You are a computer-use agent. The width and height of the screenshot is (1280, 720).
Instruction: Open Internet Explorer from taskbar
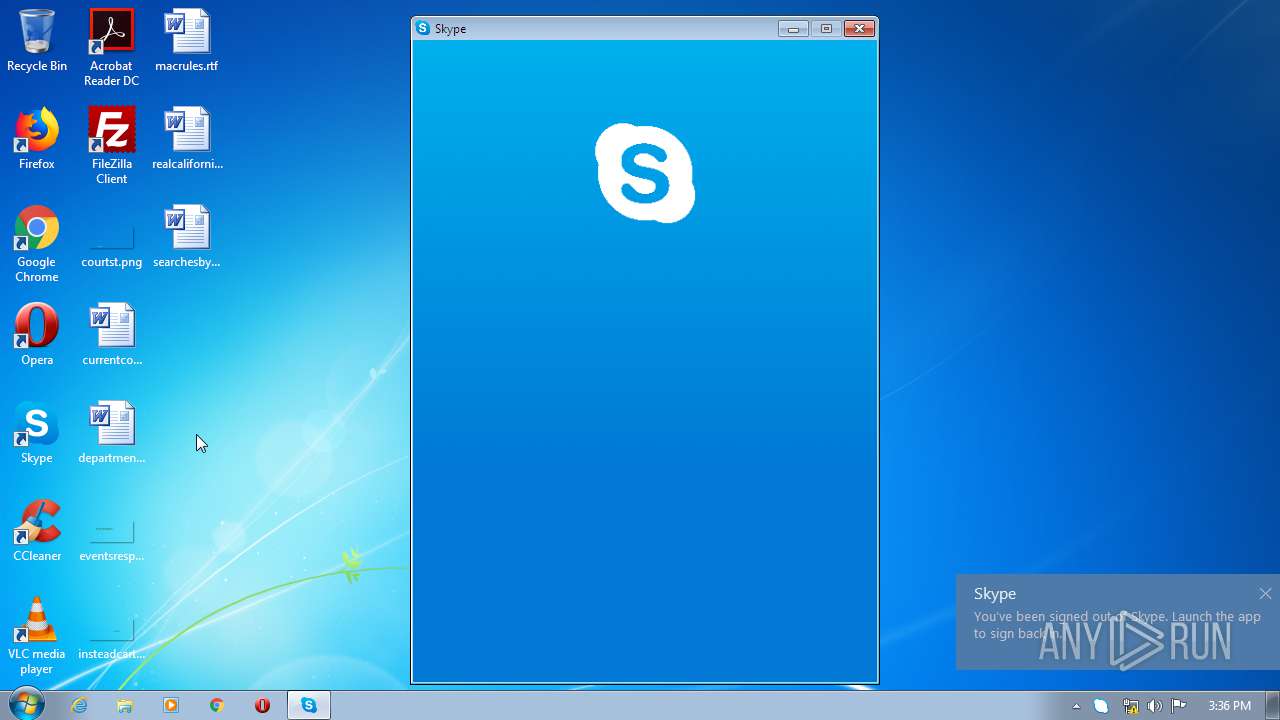point(79,705)
